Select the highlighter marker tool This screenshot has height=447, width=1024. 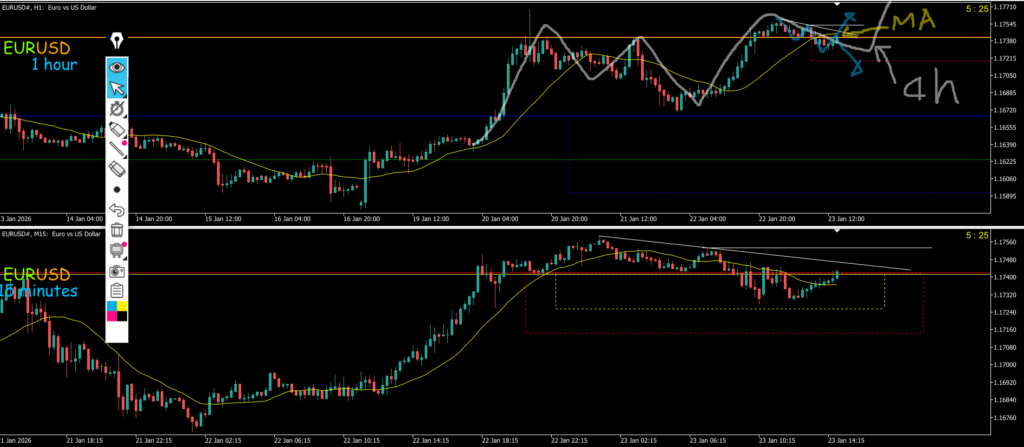point(117,129)
